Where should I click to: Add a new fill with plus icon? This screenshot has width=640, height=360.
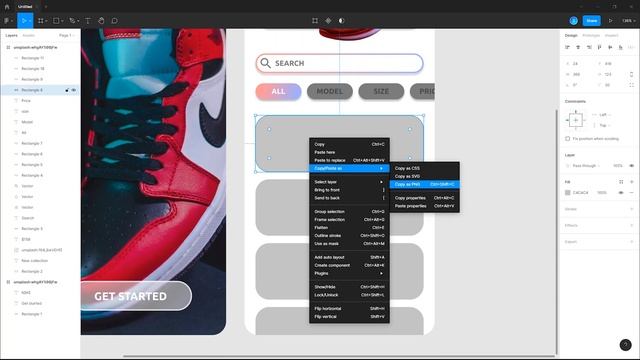point(632,182)
